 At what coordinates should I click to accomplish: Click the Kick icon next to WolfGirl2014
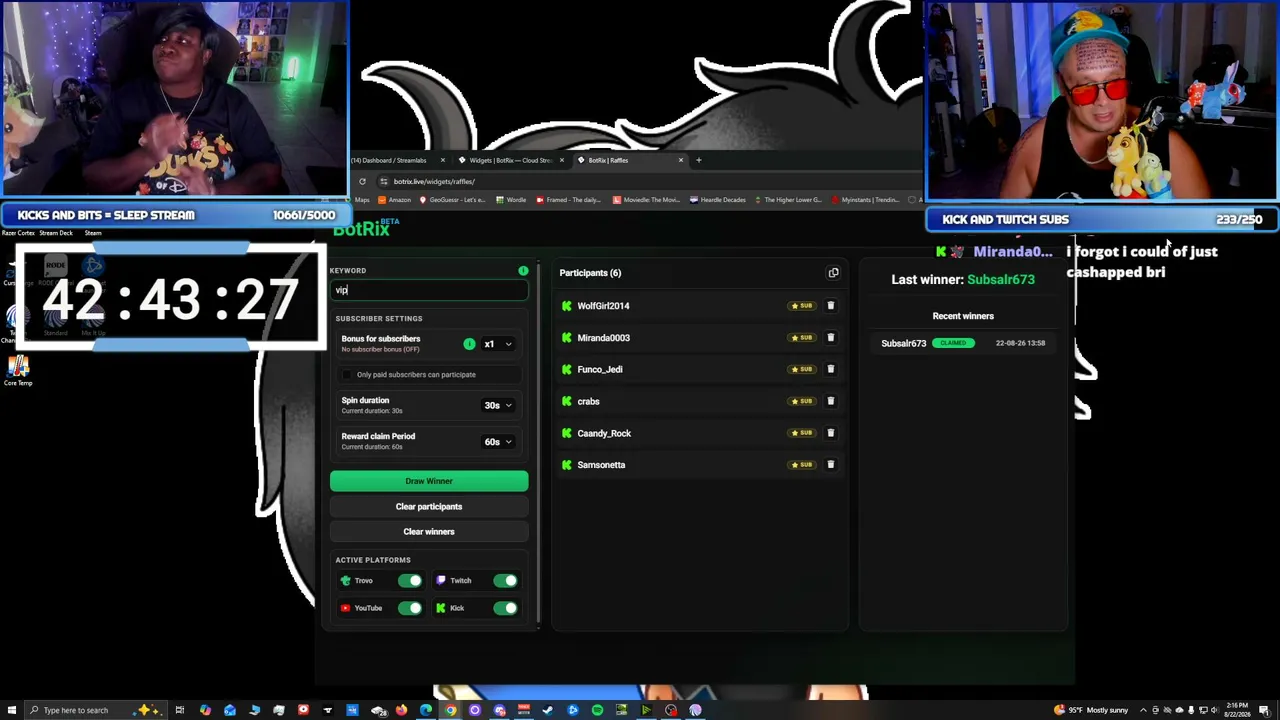(567, 306)
